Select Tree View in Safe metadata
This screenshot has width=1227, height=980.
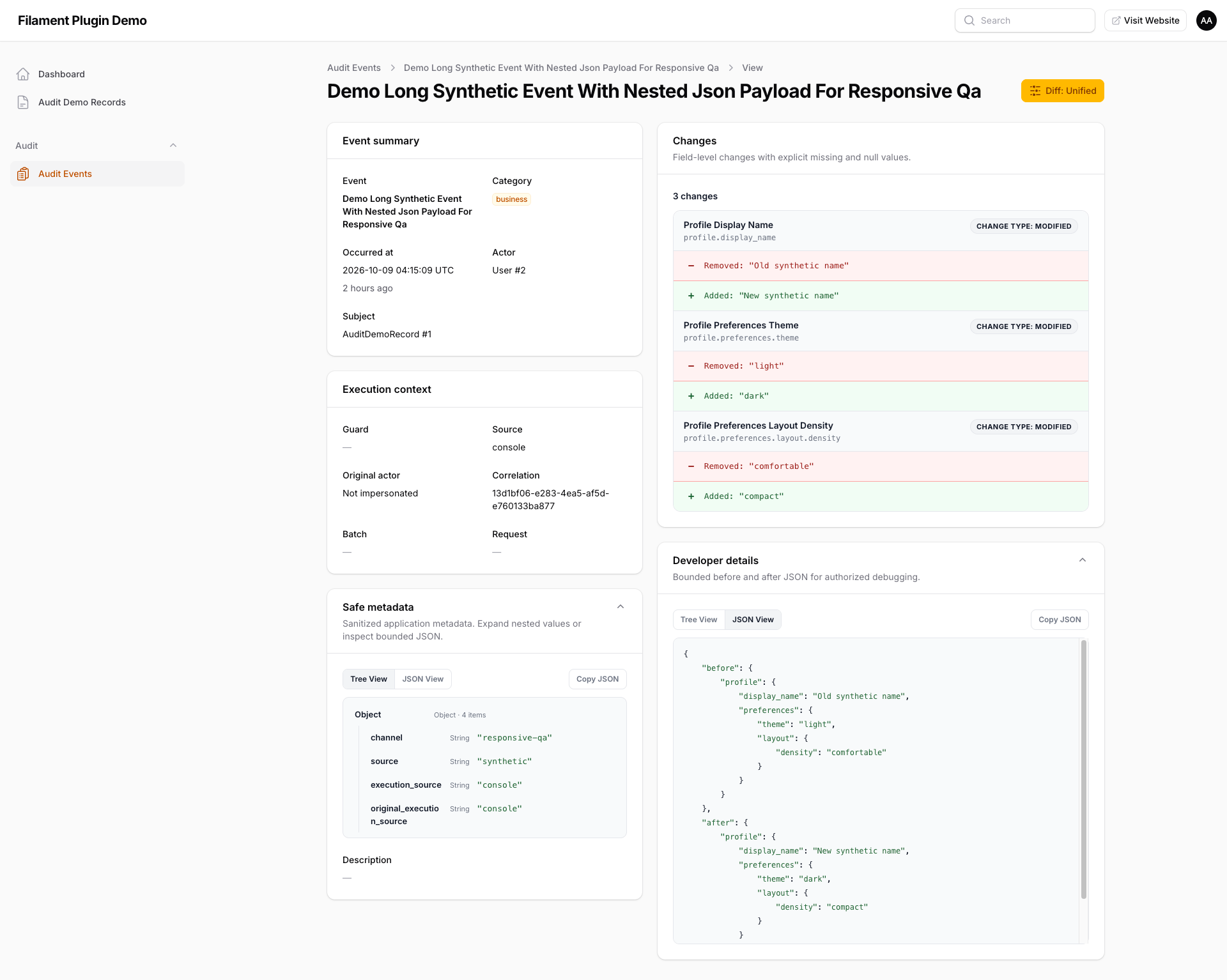(369, 679)
